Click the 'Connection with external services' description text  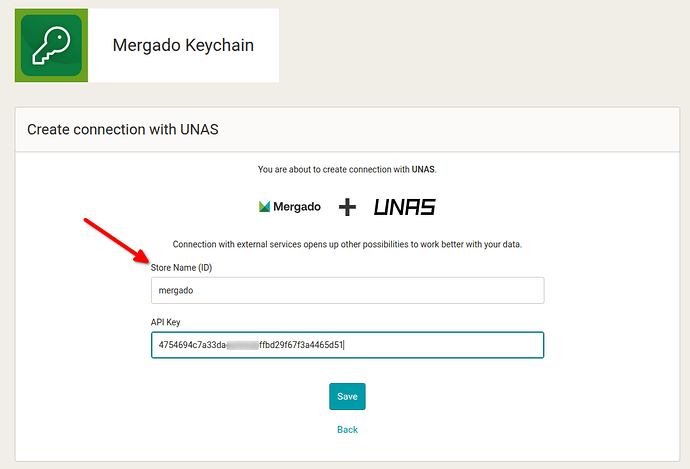[347, 244]
